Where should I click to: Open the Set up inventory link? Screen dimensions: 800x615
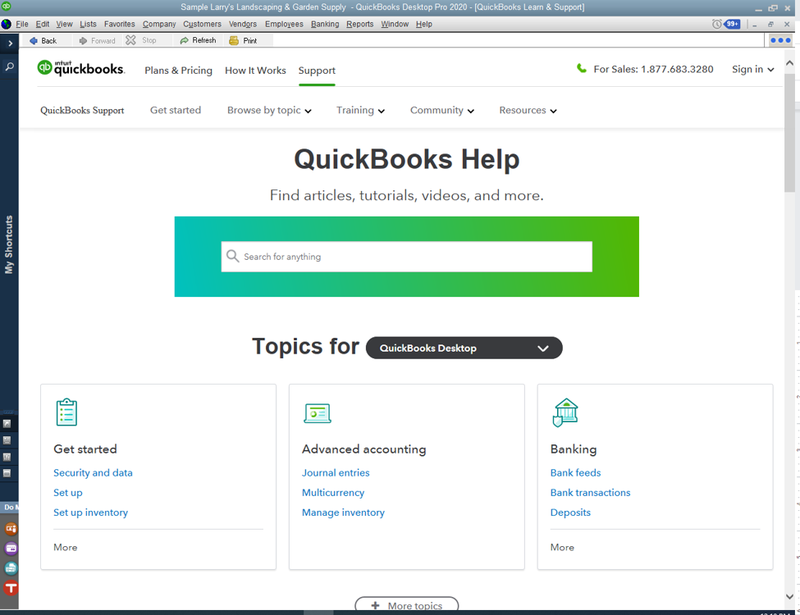(x=91, y=512)
